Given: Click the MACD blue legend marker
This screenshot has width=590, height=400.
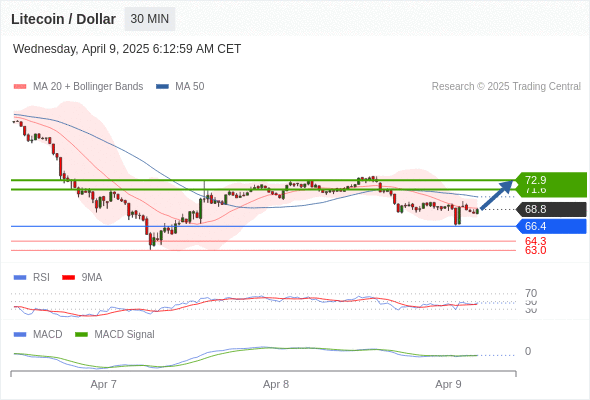Looking at the screenshot, I should point(20,335).
